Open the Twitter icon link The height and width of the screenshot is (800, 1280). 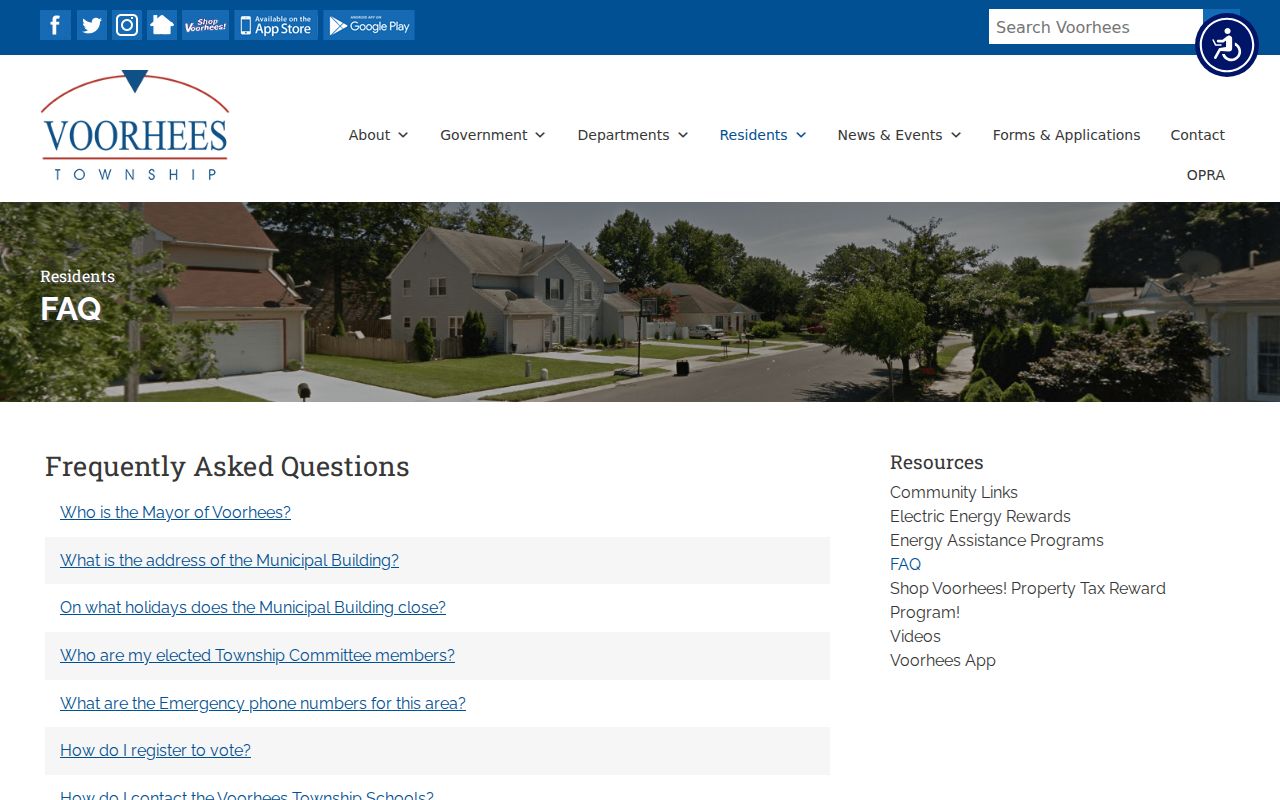[91, 25]
